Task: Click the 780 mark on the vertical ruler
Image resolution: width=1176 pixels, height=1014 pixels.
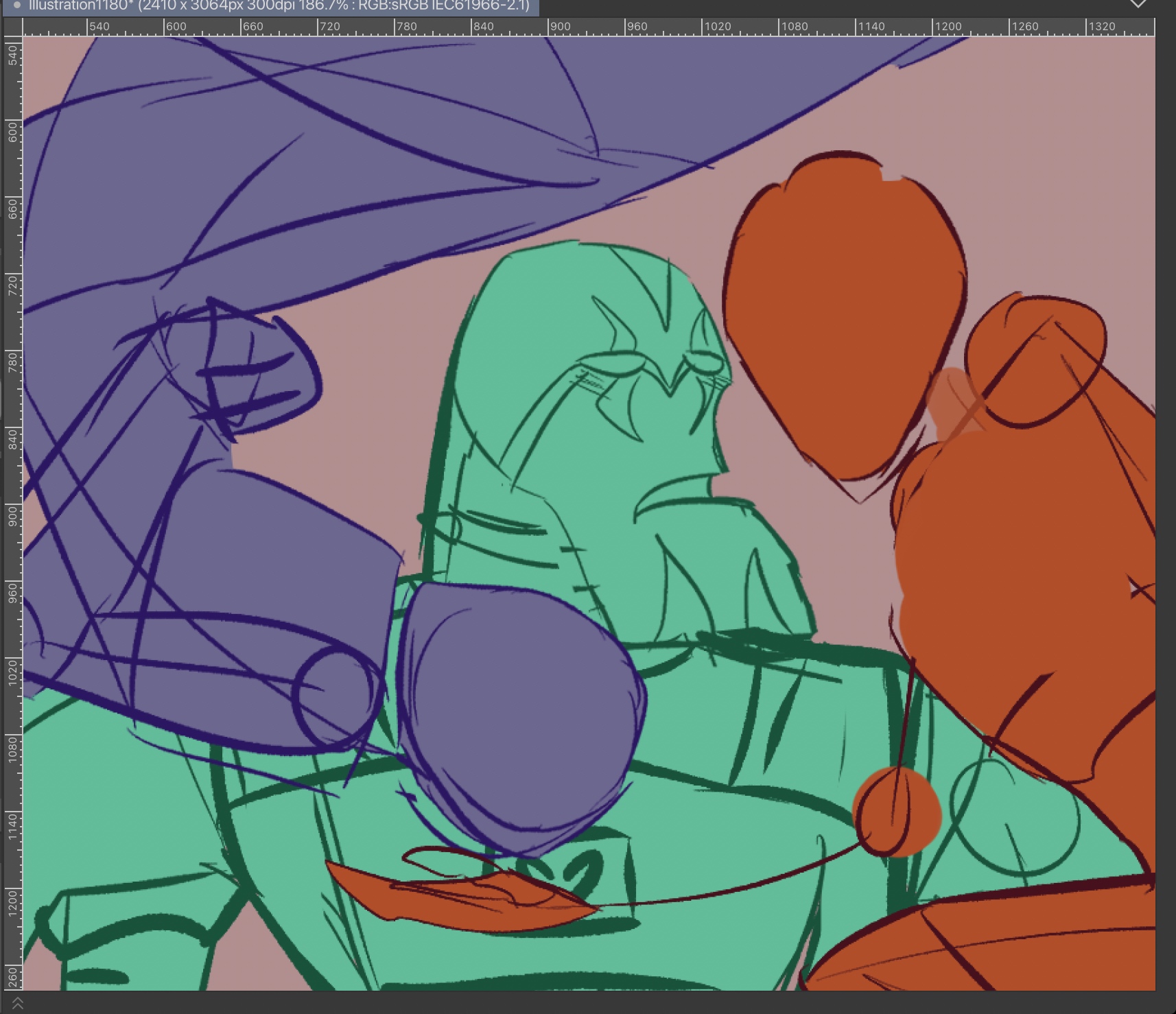Action: [12, 362]
